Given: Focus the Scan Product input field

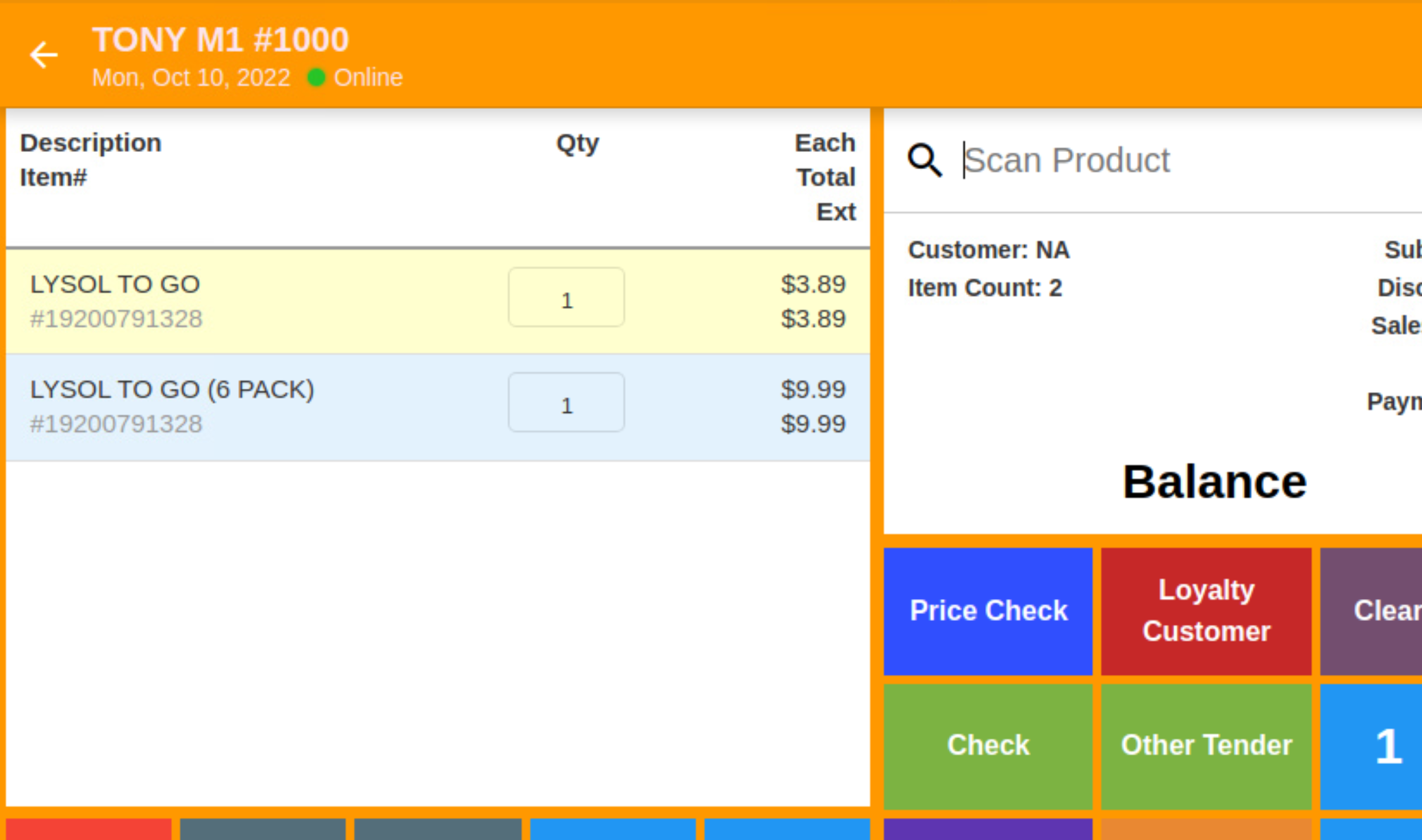Looking at the screenshot, I should (x=1191, y=160).
